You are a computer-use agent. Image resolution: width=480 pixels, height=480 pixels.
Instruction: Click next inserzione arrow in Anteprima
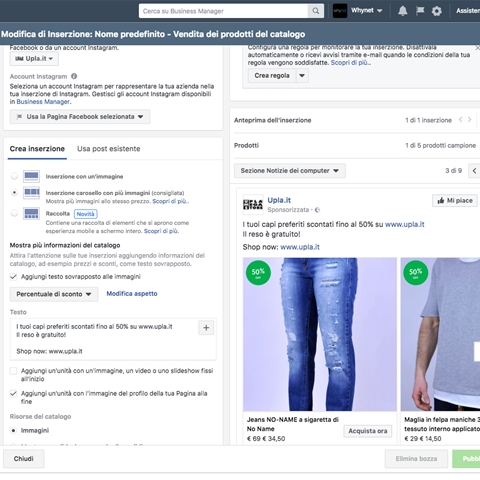click(x=469, y=120)
